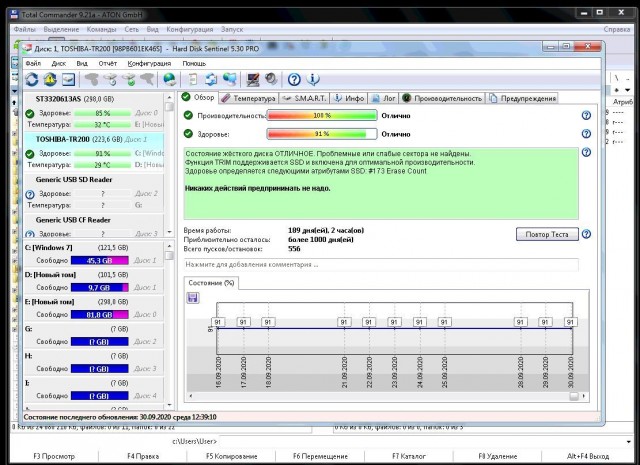Select the C: [Windows 7] partition
The height and width of the screenshot is (465, 640).
point(94,254)
